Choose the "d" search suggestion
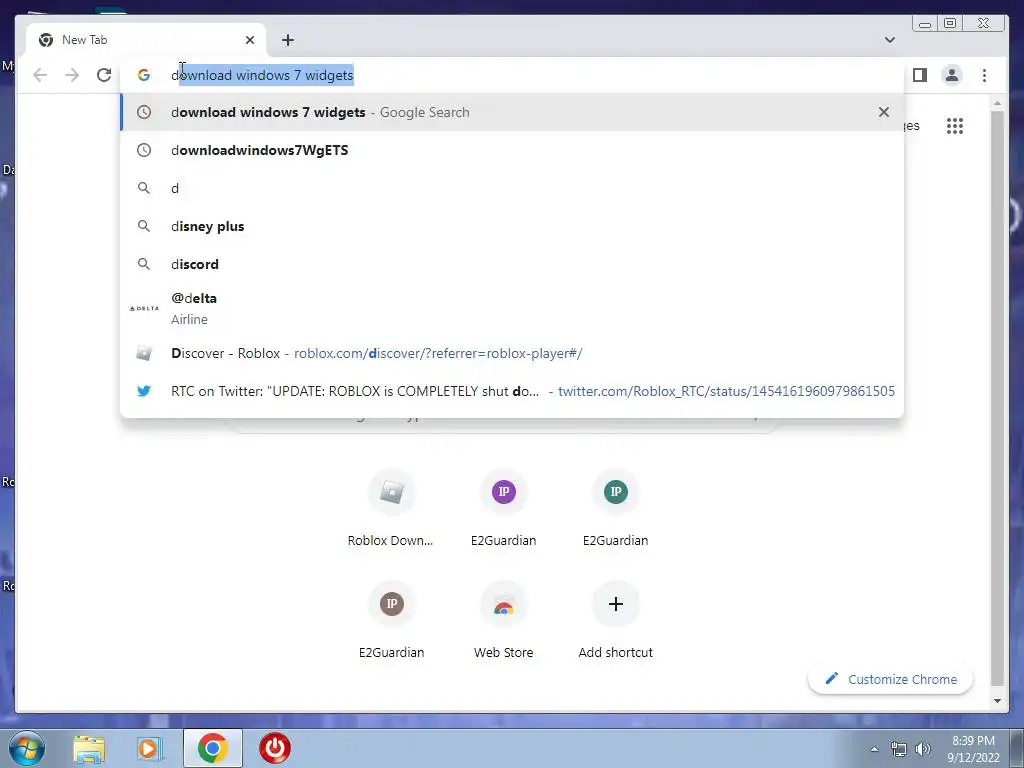 click(512, 188)
